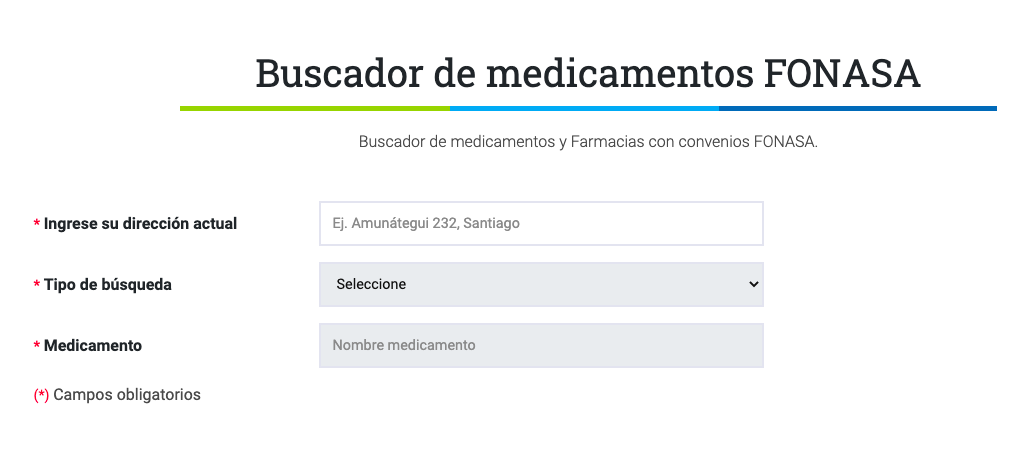This screenshot has width=1036, height=450.
Task: Click the green segment of the header bar
Action: point(315,108)
